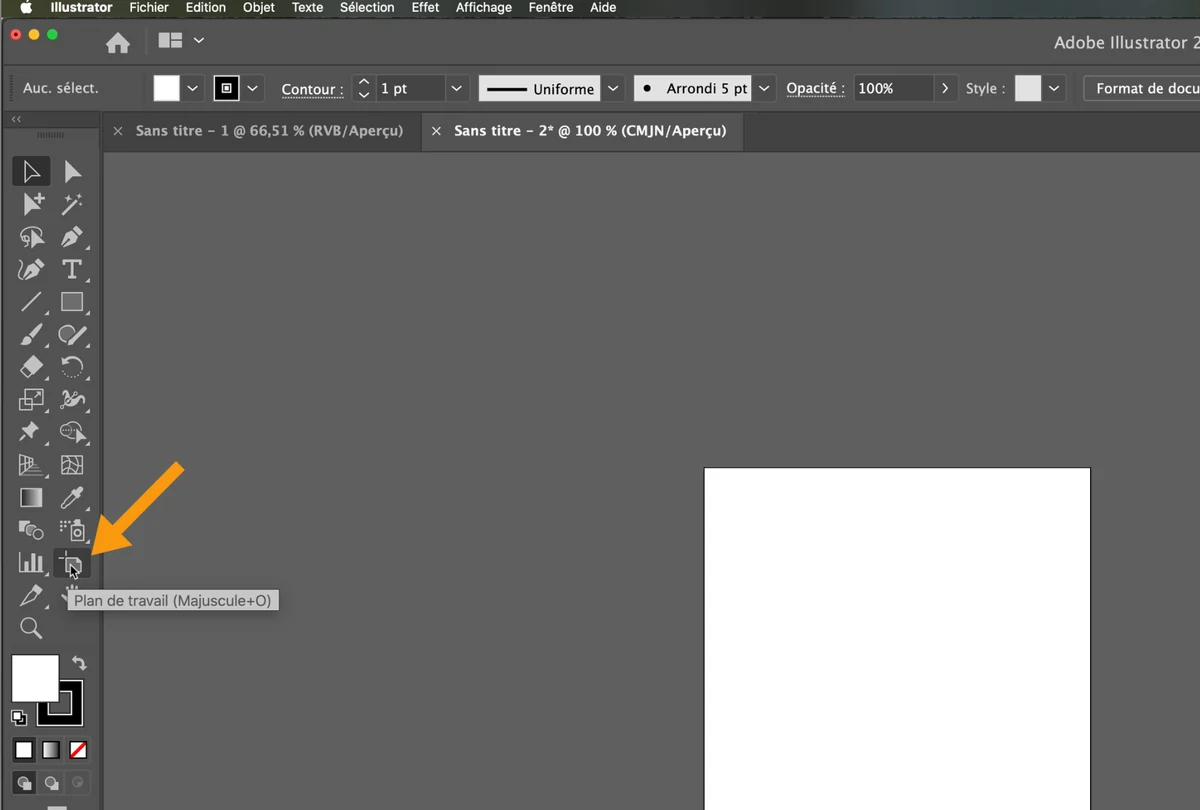
Task: Select the Direct Selection tool (white arrow)
Action: [x=72, y=172]
